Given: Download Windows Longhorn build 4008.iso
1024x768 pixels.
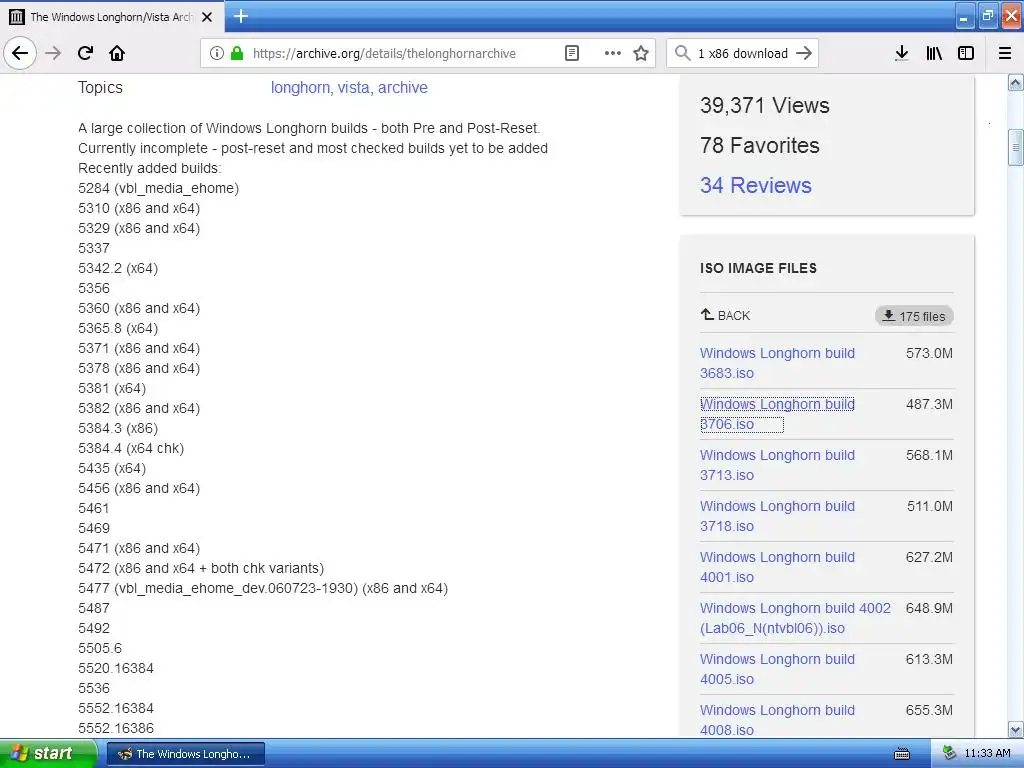Looking at the screenshot, I should pyautogui.click(x=777, y=720).
